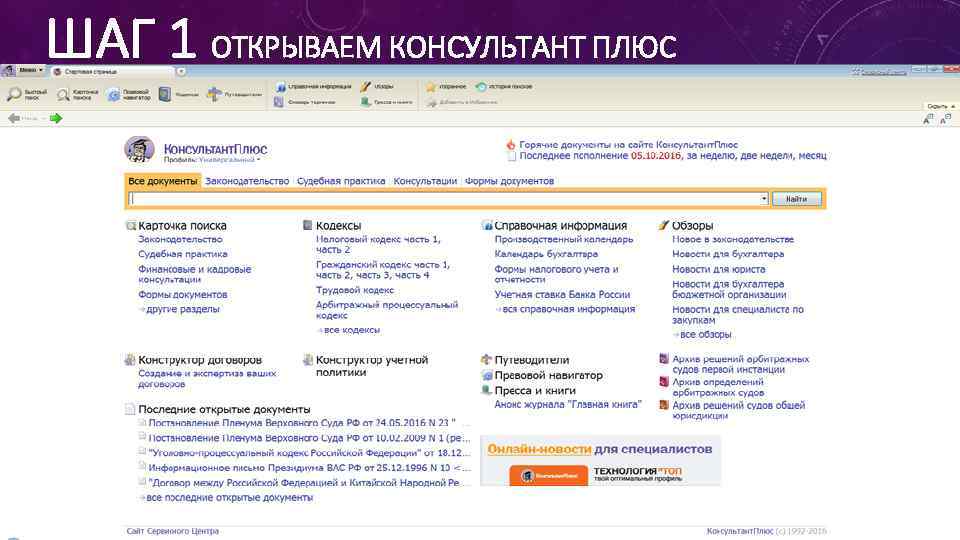Screen dimensions: 960x540
Task: Click into the main search input field
Action: coord(444,199)
